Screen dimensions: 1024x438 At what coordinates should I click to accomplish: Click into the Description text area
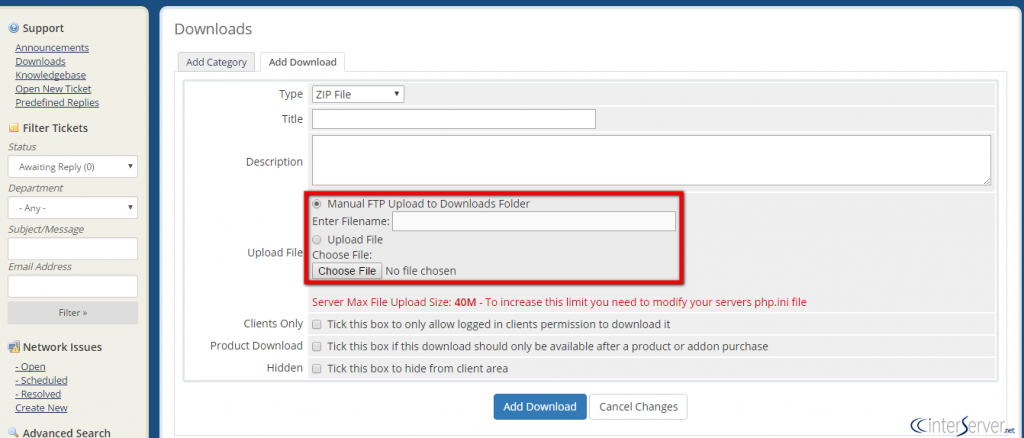[651, 161]
